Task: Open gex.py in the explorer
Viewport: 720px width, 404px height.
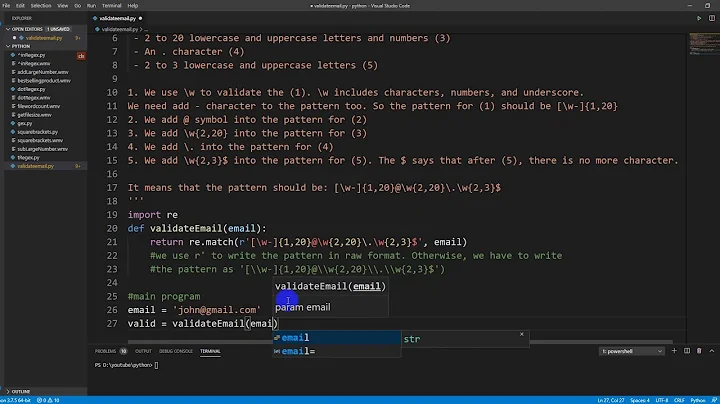Action: (25, 123)
